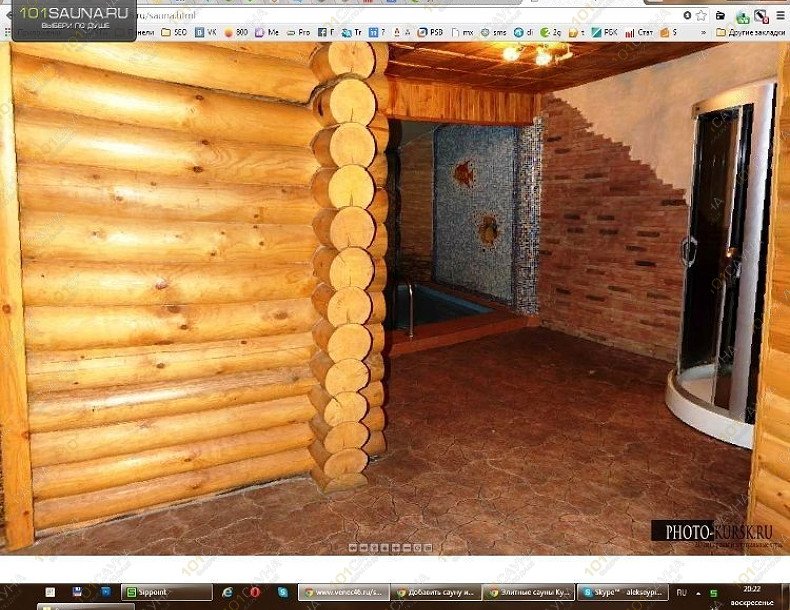Change input language via RU indicator
Viewport: 790px width, 610px height.
click(682, 593)
